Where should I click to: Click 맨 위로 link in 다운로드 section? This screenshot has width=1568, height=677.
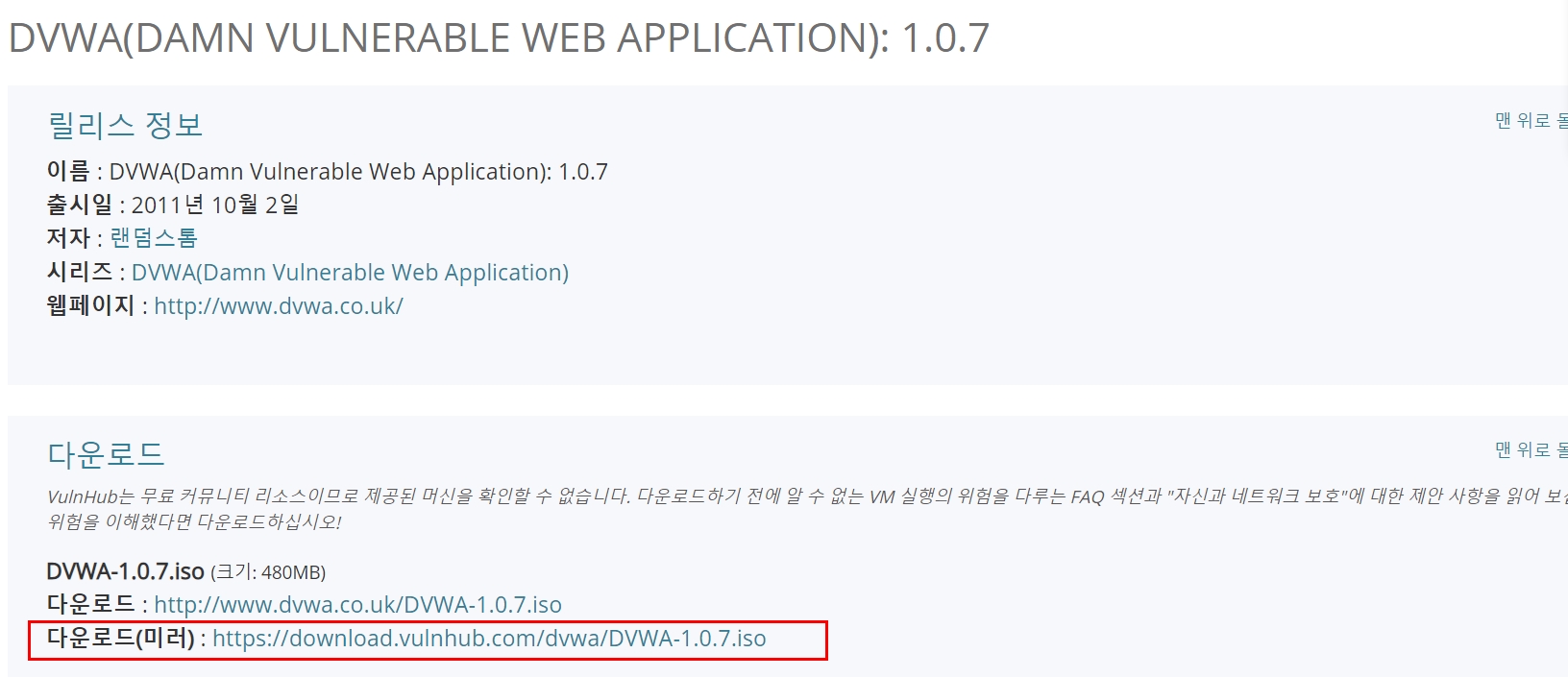[x=1531, y=450]
